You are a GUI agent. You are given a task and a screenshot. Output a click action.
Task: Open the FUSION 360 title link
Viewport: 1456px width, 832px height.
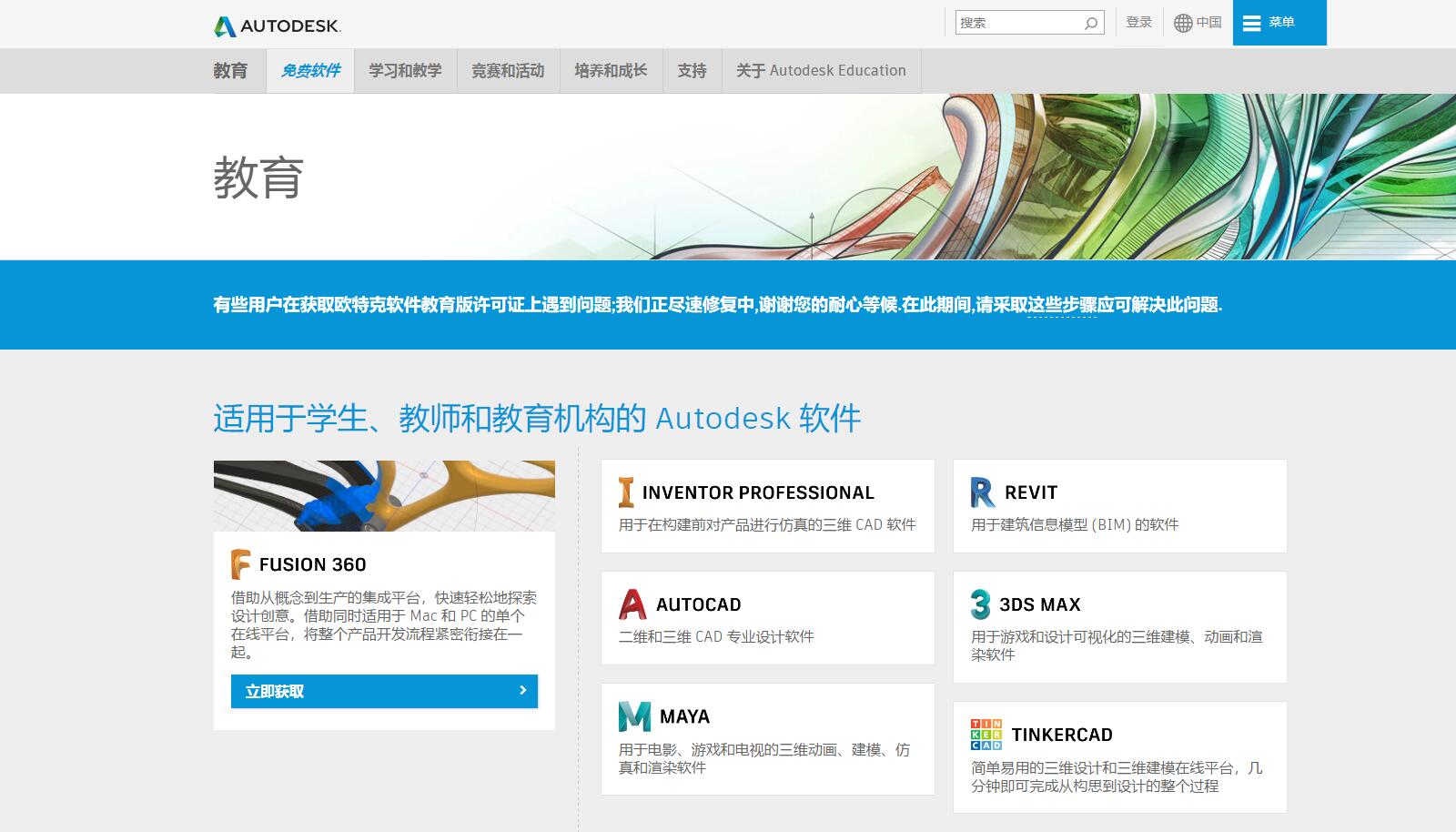(x=312, y=564)
